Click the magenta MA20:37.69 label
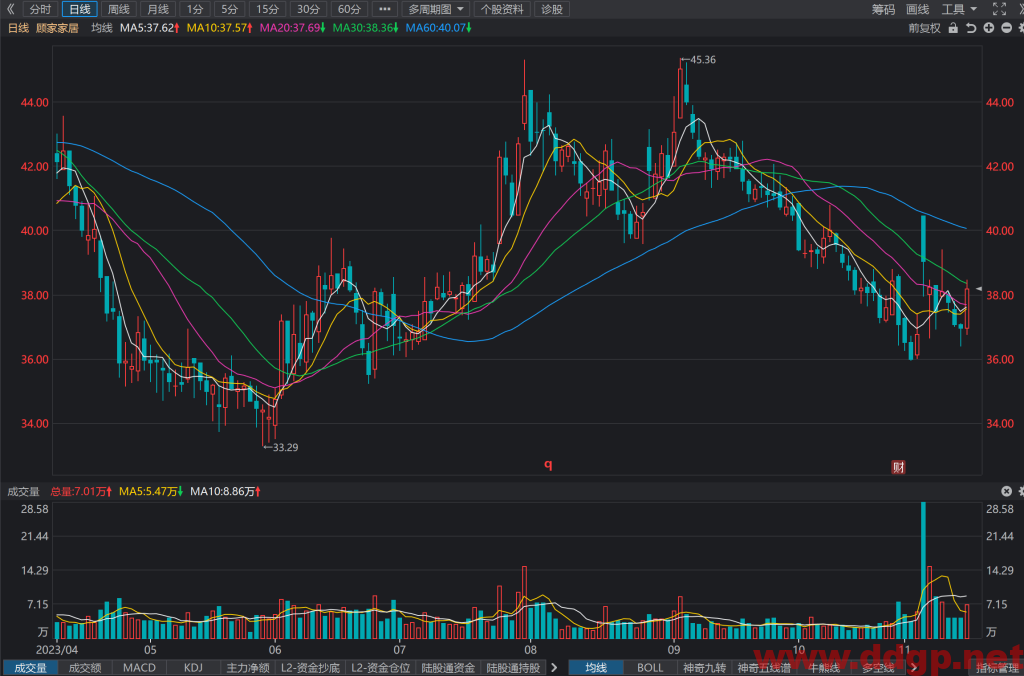 293,28
